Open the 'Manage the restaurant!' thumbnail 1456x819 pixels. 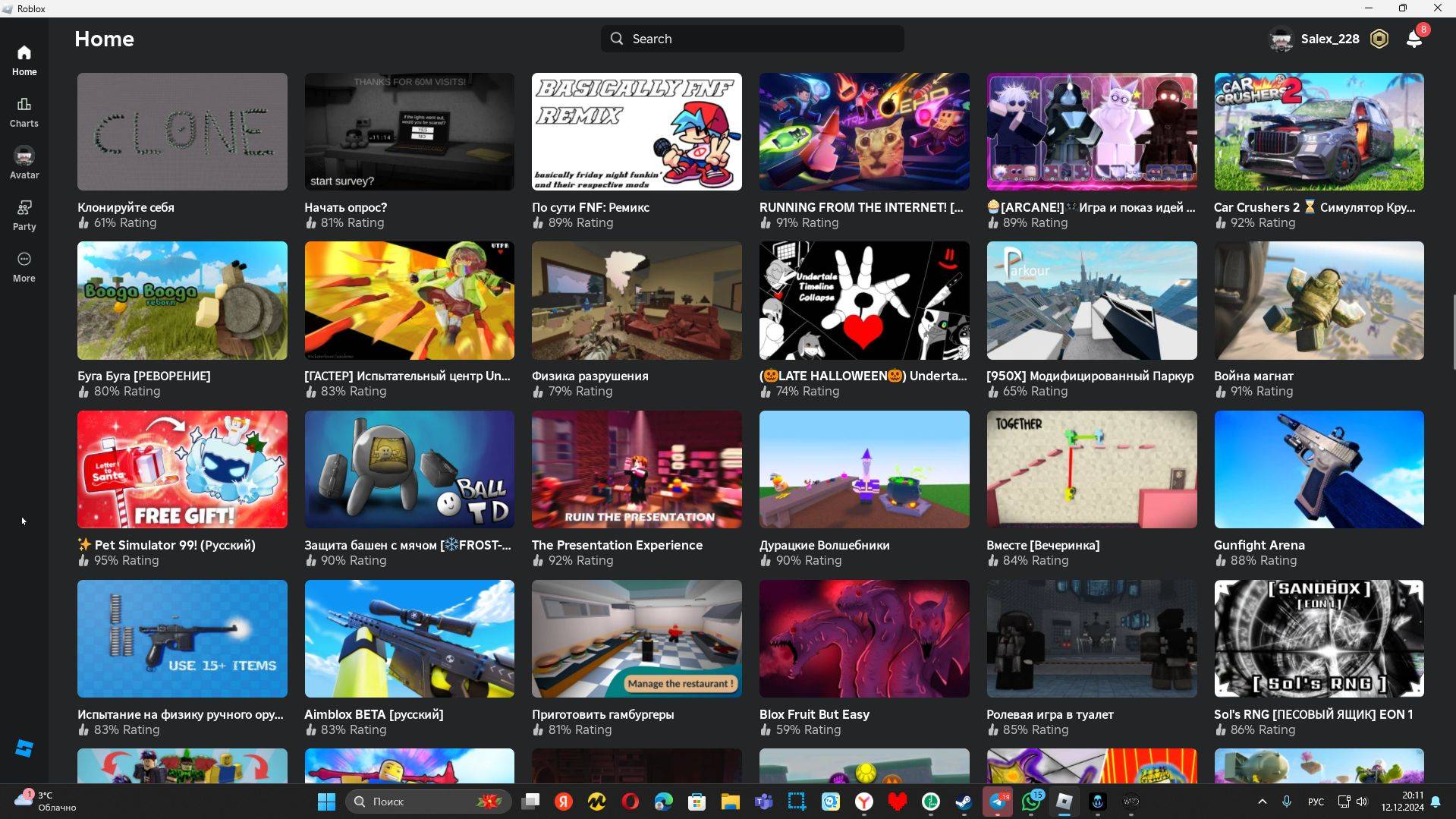637,639
